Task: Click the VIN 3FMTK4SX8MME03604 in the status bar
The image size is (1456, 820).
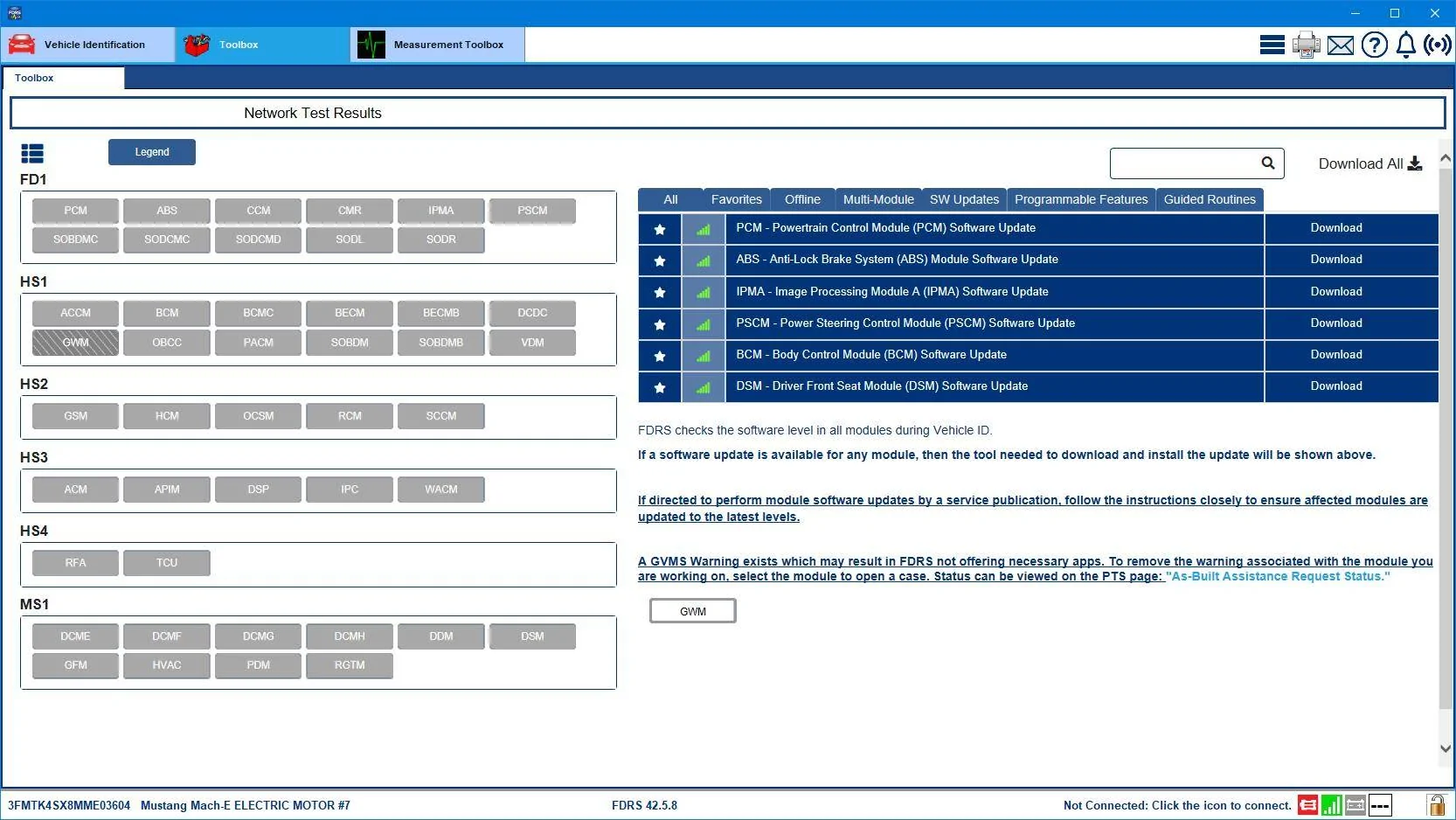Action: (x=69, y=805)
